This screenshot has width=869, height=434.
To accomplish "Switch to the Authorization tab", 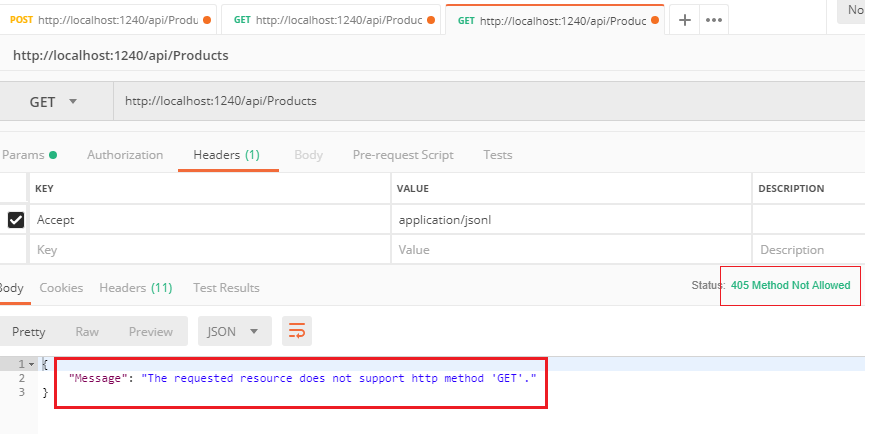I will (125, 155).
